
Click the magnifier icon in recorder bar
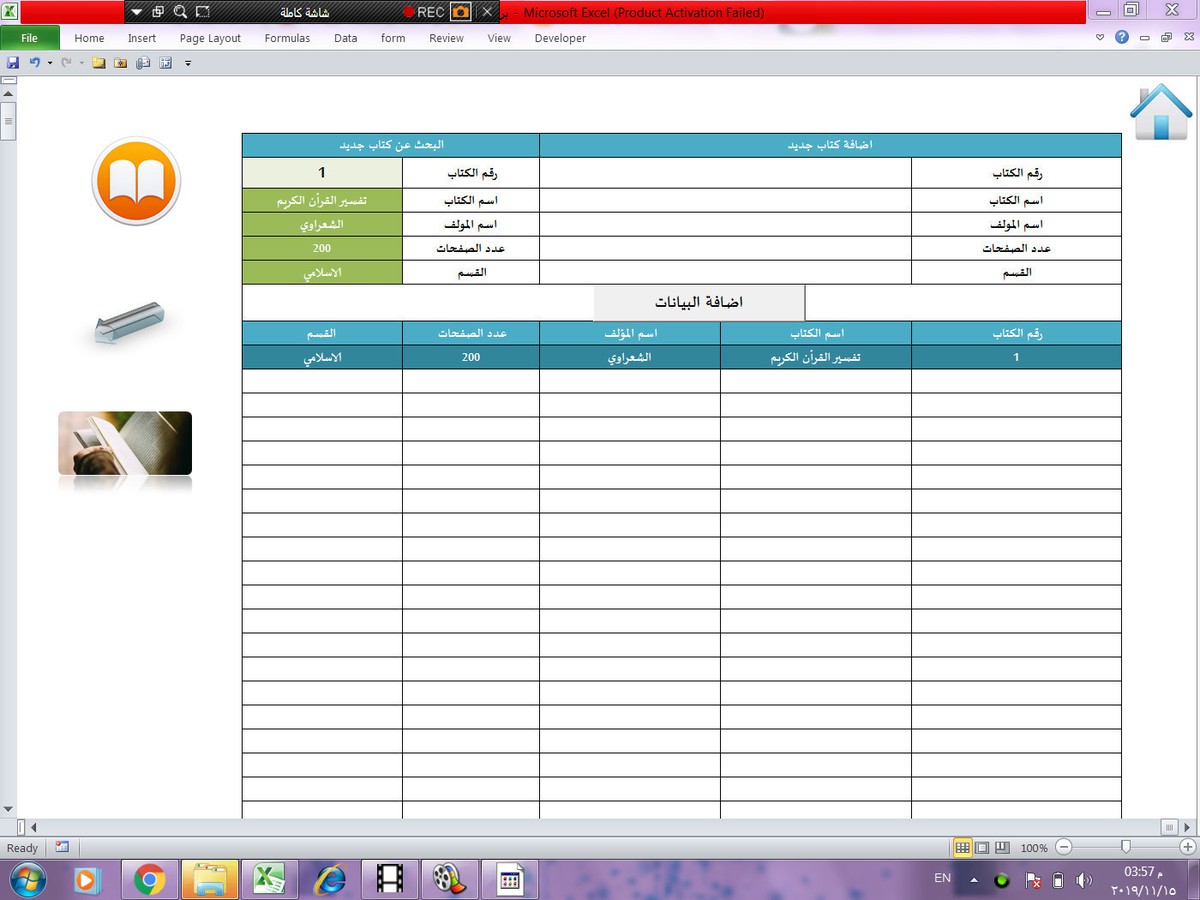pos(180,12)
